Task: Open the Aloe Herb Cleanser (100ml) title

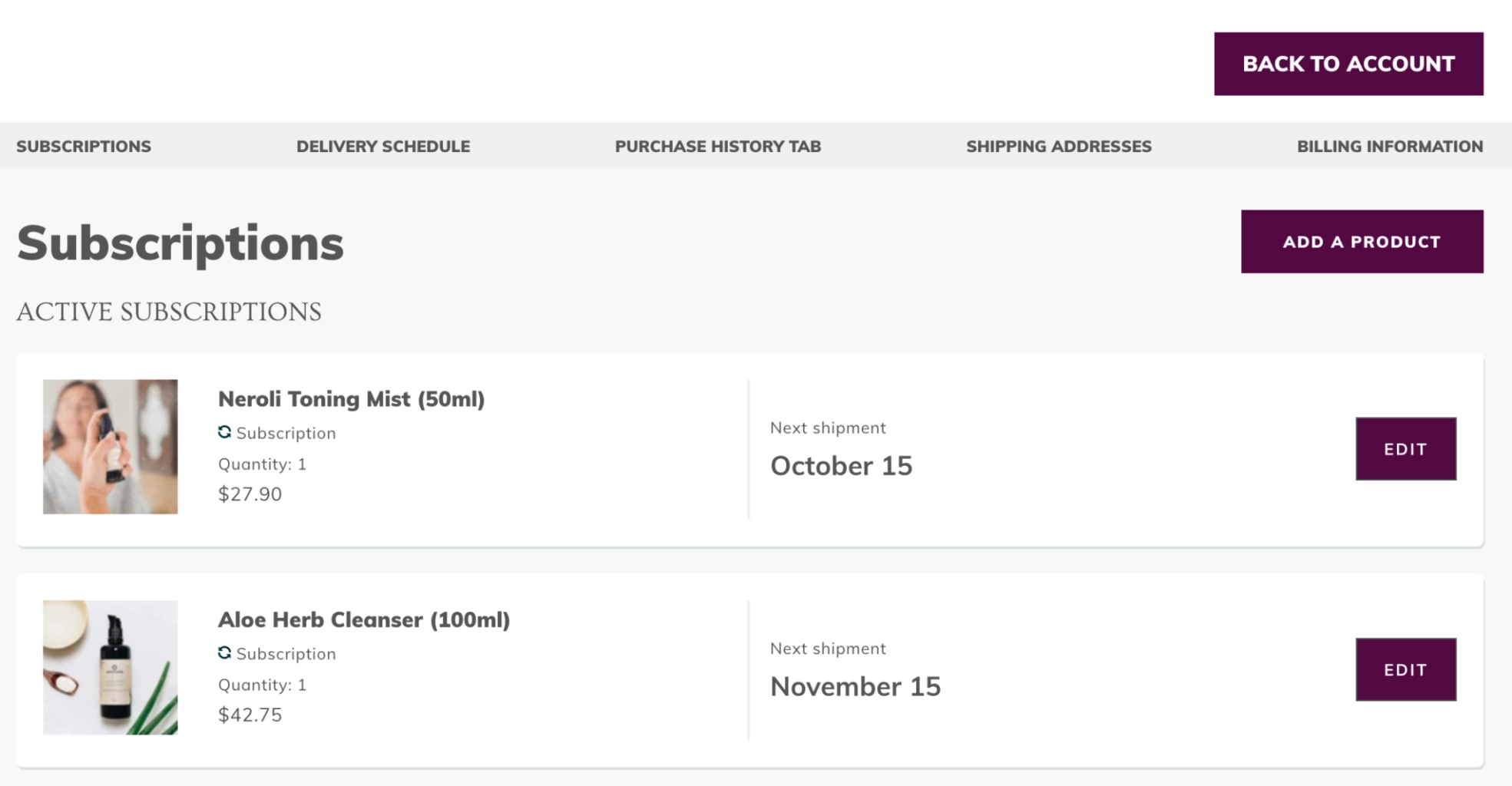Action: pyautogui.click(x=363, y=619)
